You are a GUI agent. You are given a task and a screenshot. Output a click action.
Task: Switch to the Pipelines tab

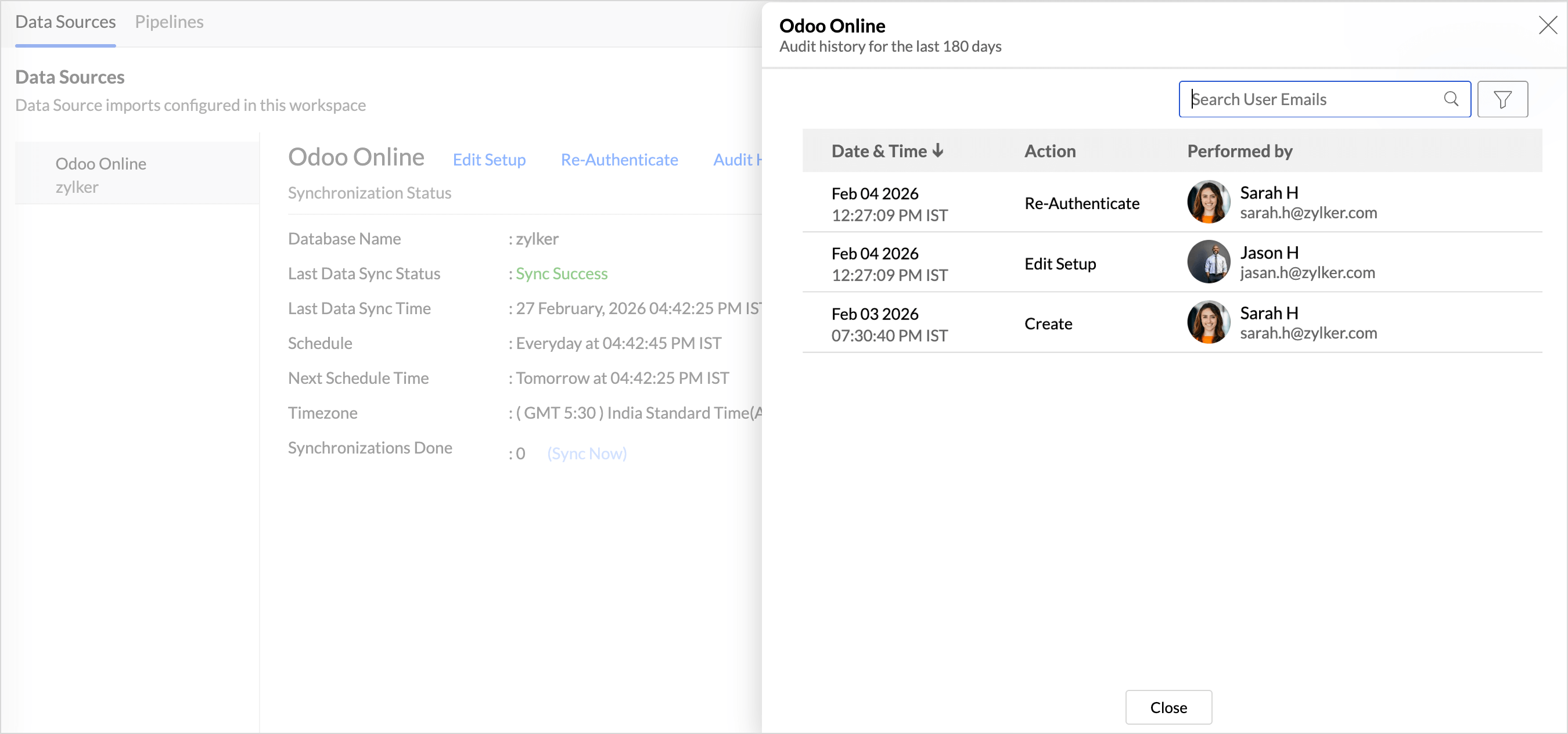point(169,22)
